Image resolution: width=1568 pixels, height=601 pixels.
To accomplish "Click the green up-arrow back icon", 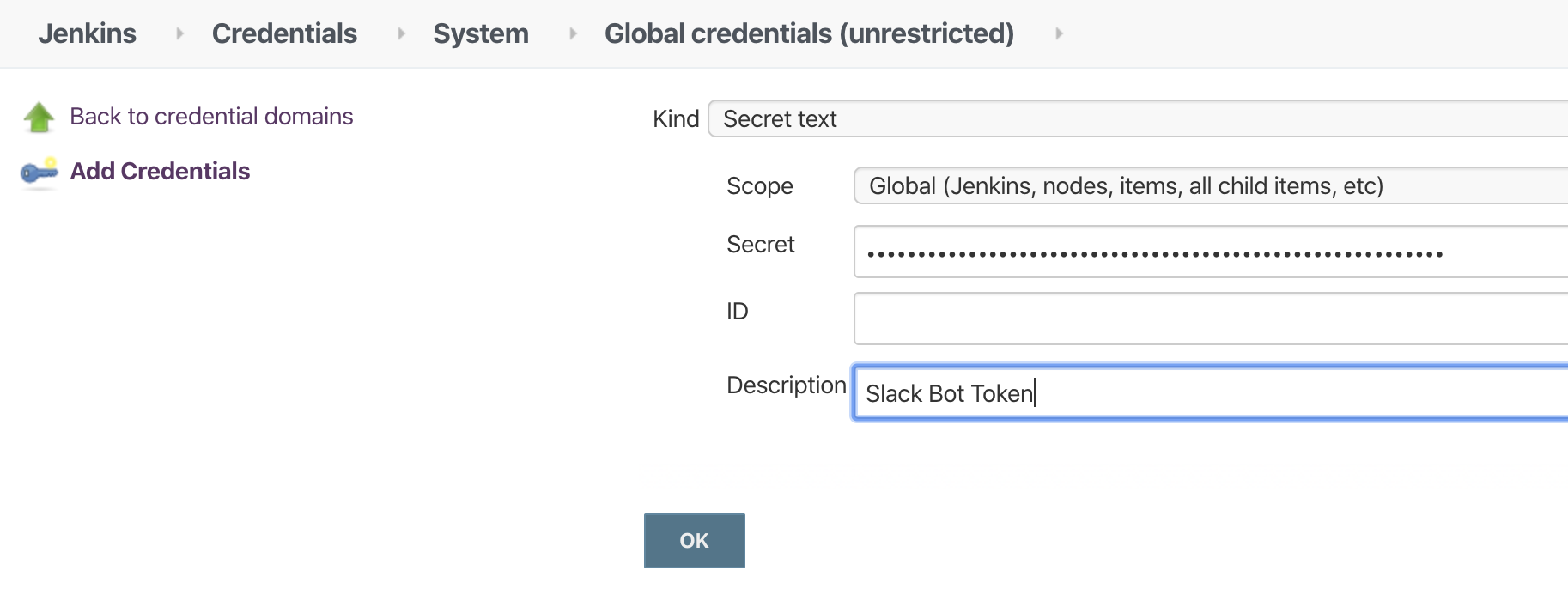I will pyautogui.click(x=39, y=117).
